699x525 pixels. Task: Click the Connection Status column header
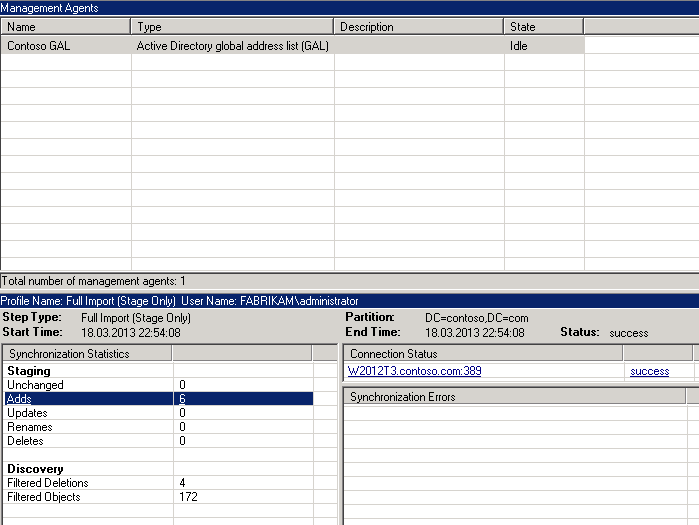coord(483,353)
